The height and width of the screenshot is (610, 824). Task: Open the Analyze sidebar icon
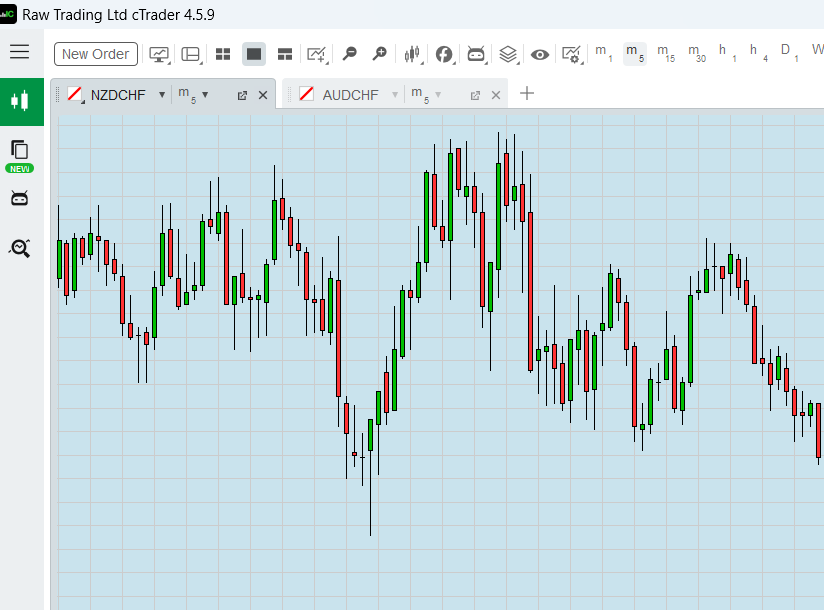[19, 247]
